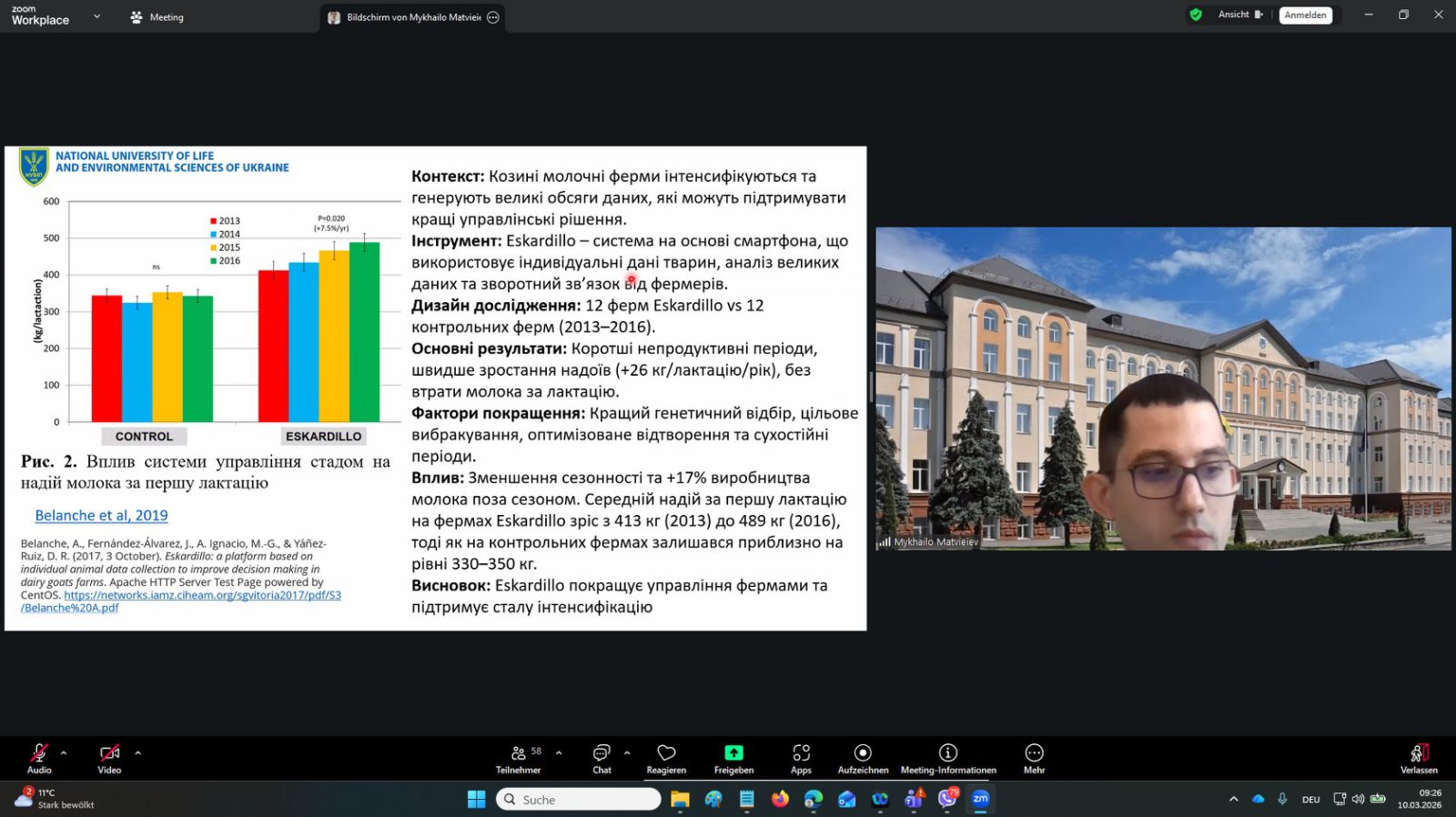
Task: Open the Belanche et al, 2019 link
Action: [101, 515]
